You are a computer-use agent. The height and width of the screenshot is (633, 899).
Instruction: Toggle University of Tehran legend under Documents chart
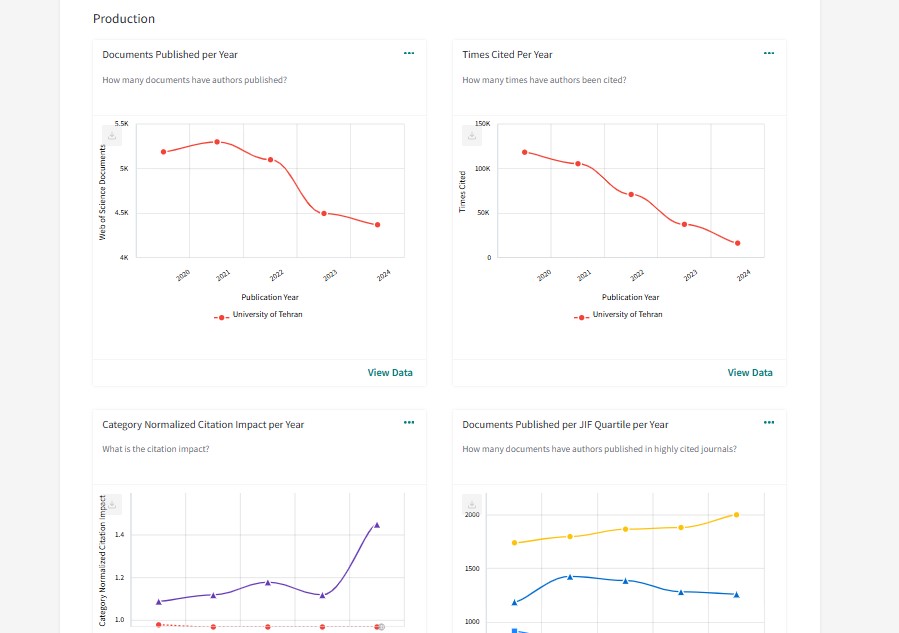click(257, 315)
